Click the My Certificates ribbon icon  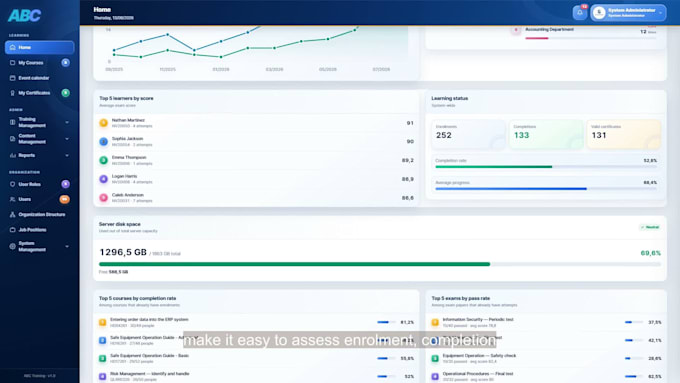pos(13,93)
